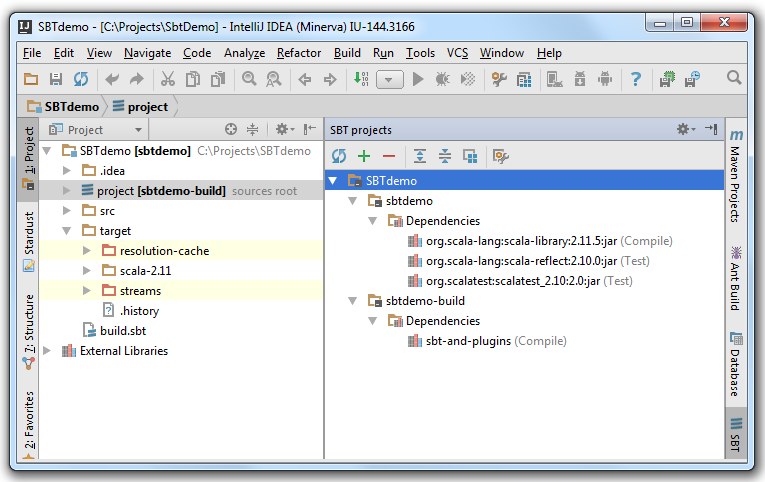Collapse the target folder
Image resolution: width=765 pixels, height=482 pixels.
67,231
